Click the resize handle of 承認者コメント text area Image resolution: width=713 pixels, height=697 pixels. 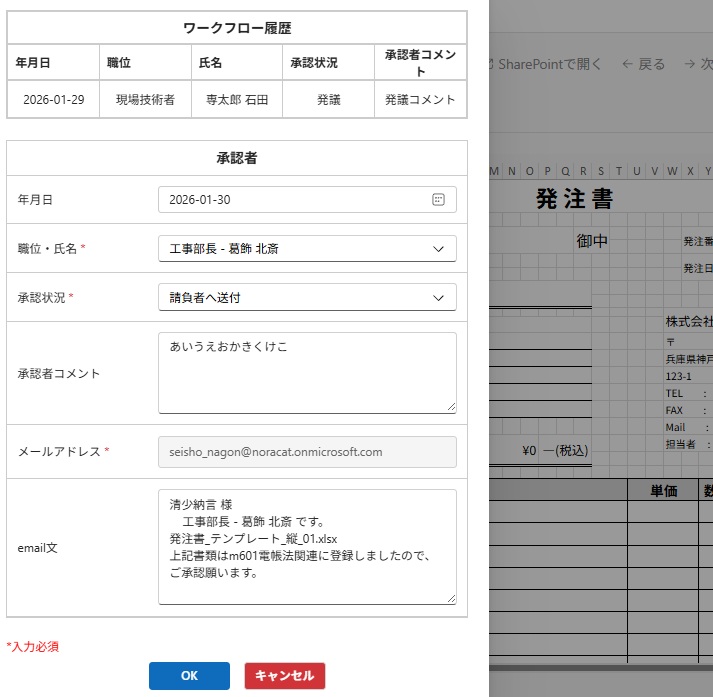point(451,407)
